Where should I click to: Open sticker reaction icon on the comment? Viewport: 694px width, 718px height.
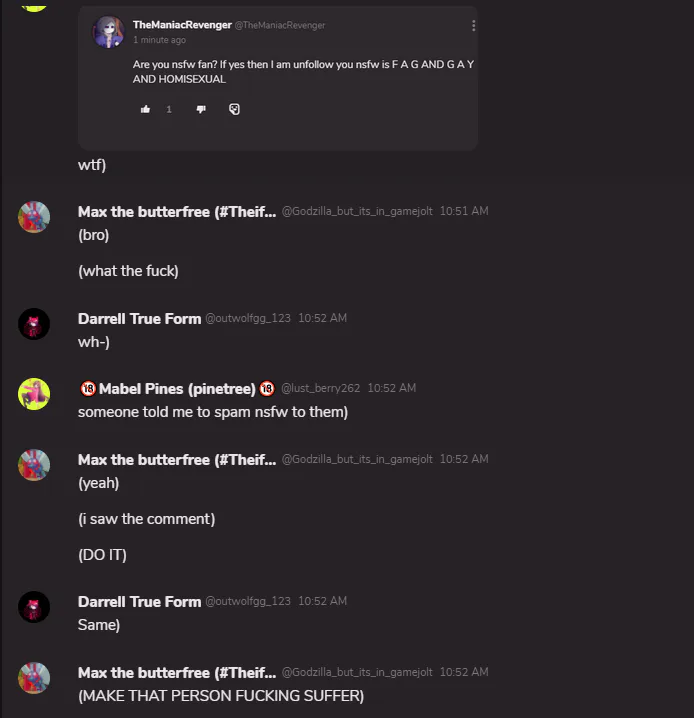(234, 109)
